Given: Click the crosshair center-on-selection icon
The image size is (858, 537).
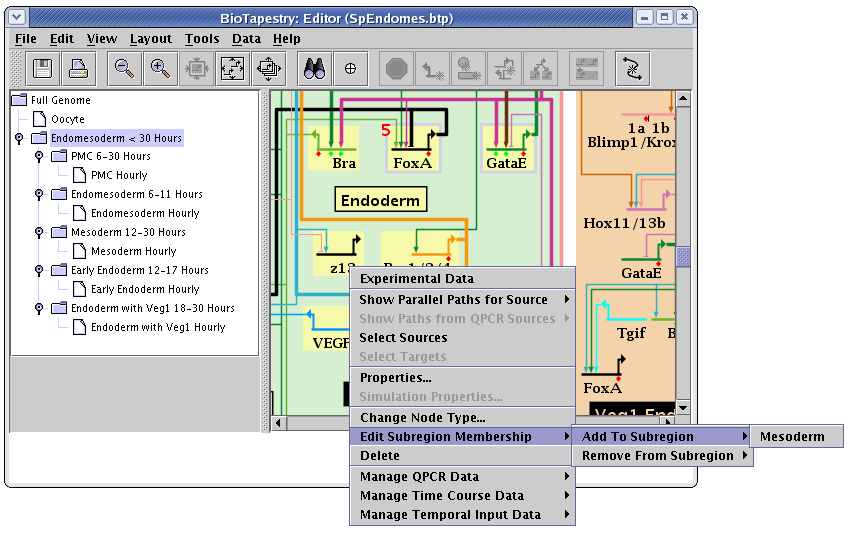Looking at the screenshot, I should [x=350, y=68].
